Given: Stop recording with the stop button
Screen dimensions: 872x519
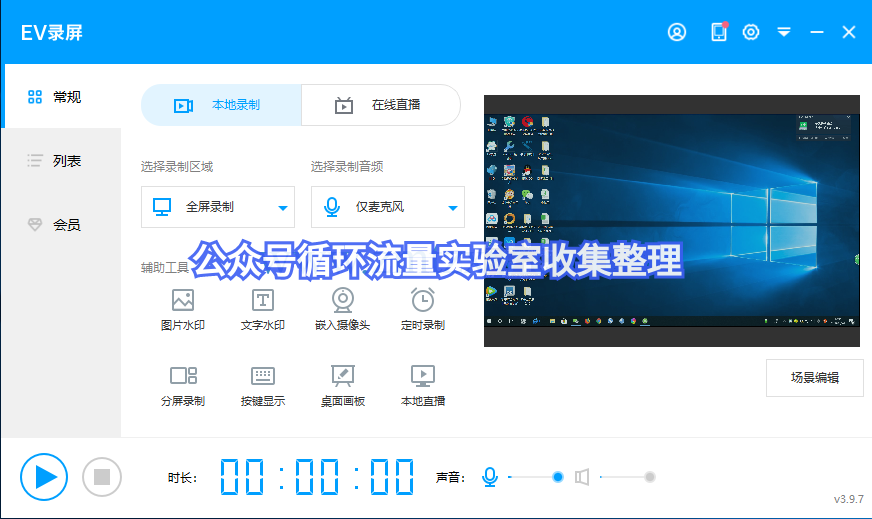Looking at the screenshot, I should tap(102, 477).
